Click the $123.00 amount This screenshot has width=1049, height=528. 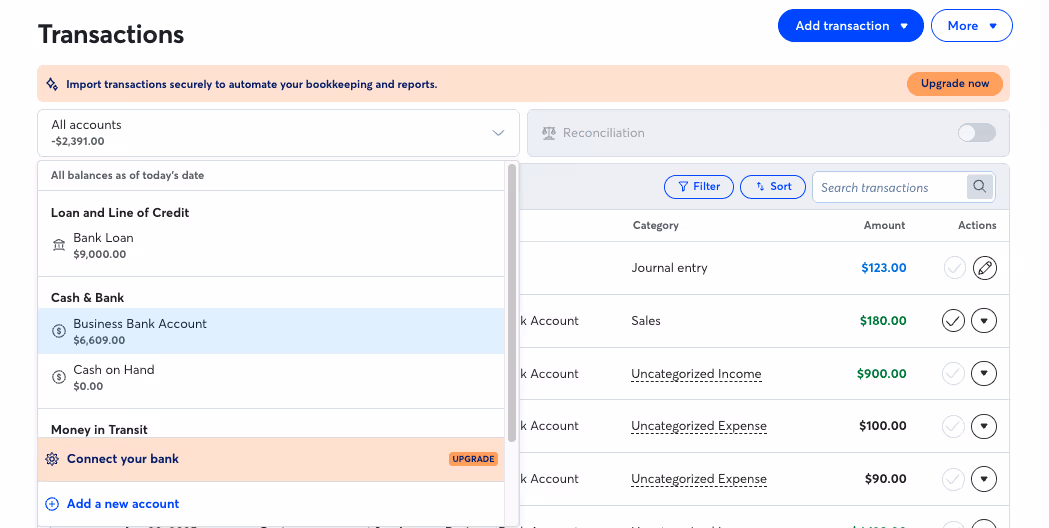pyautogui.click(x=884, y=268)
